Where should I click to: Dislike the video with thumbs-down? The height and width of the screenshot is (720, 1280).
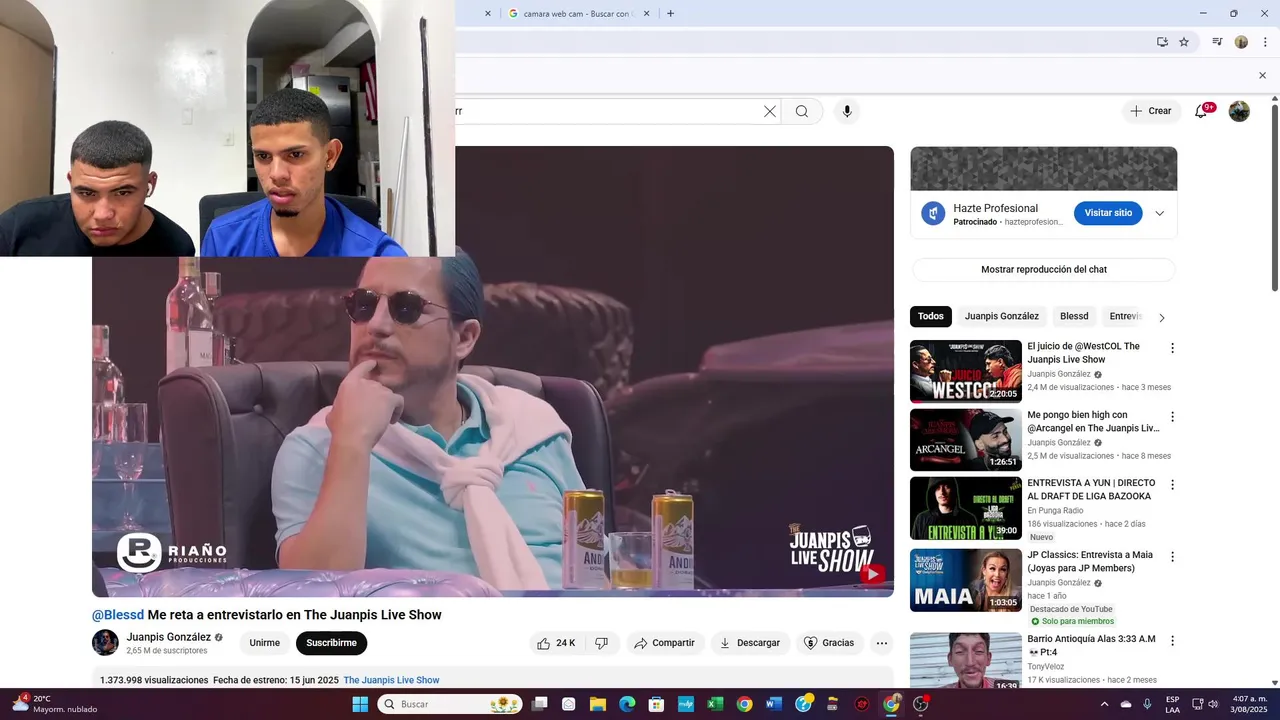pyautogui.click(x=602, y=643)
